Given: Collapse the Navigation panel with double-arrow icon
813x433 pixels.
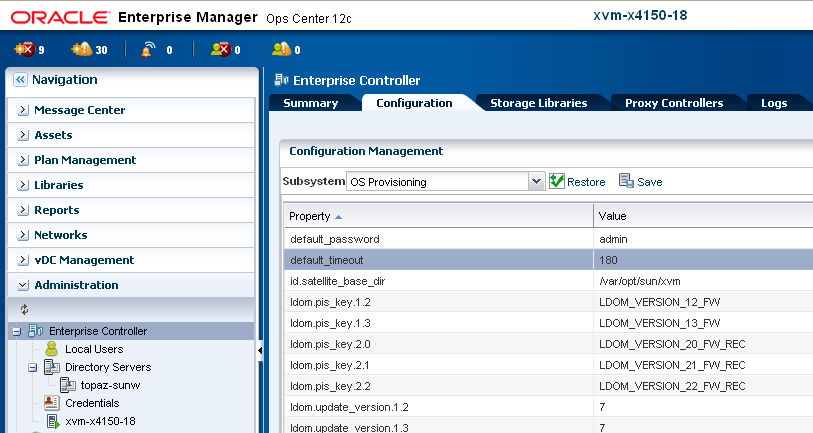Looking at the screenshot, I should click(x=20, y=79).
